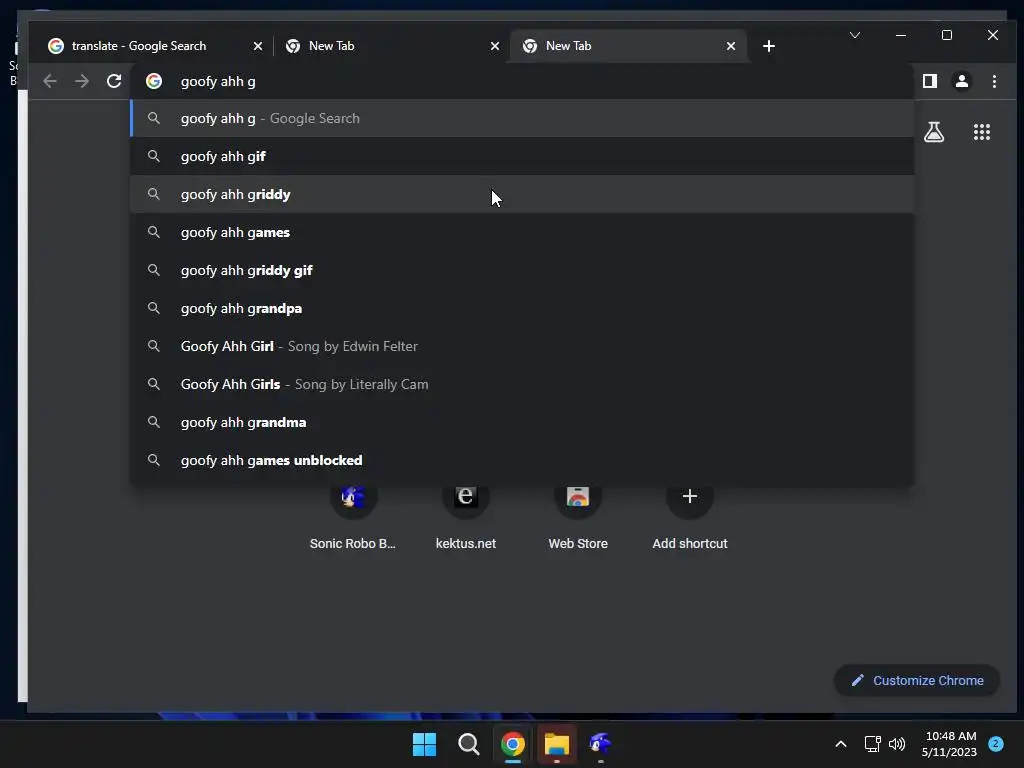
Task: Open Chrome three-dot menu
Action: [994, 81]
